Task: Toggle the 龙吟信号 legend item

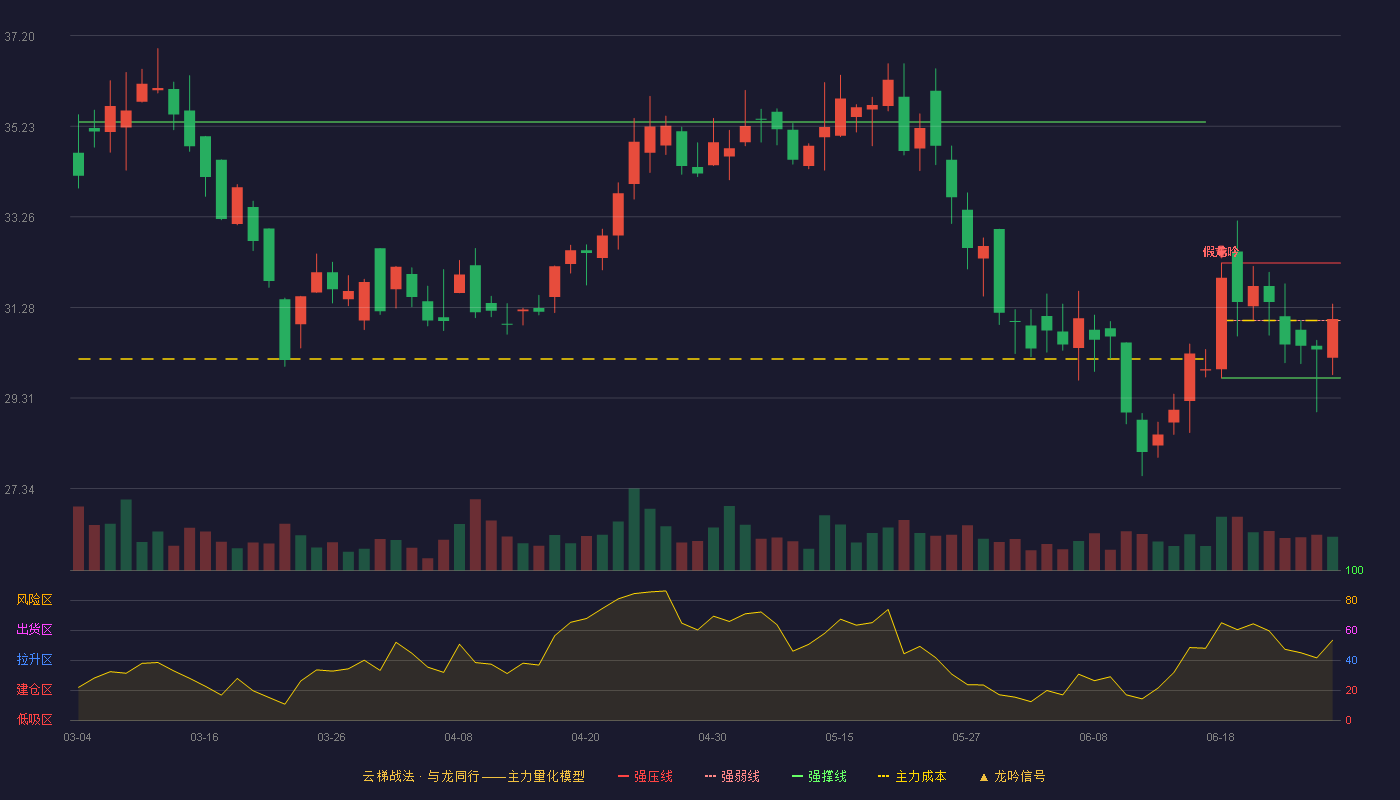Action: tap(1012, 776)
